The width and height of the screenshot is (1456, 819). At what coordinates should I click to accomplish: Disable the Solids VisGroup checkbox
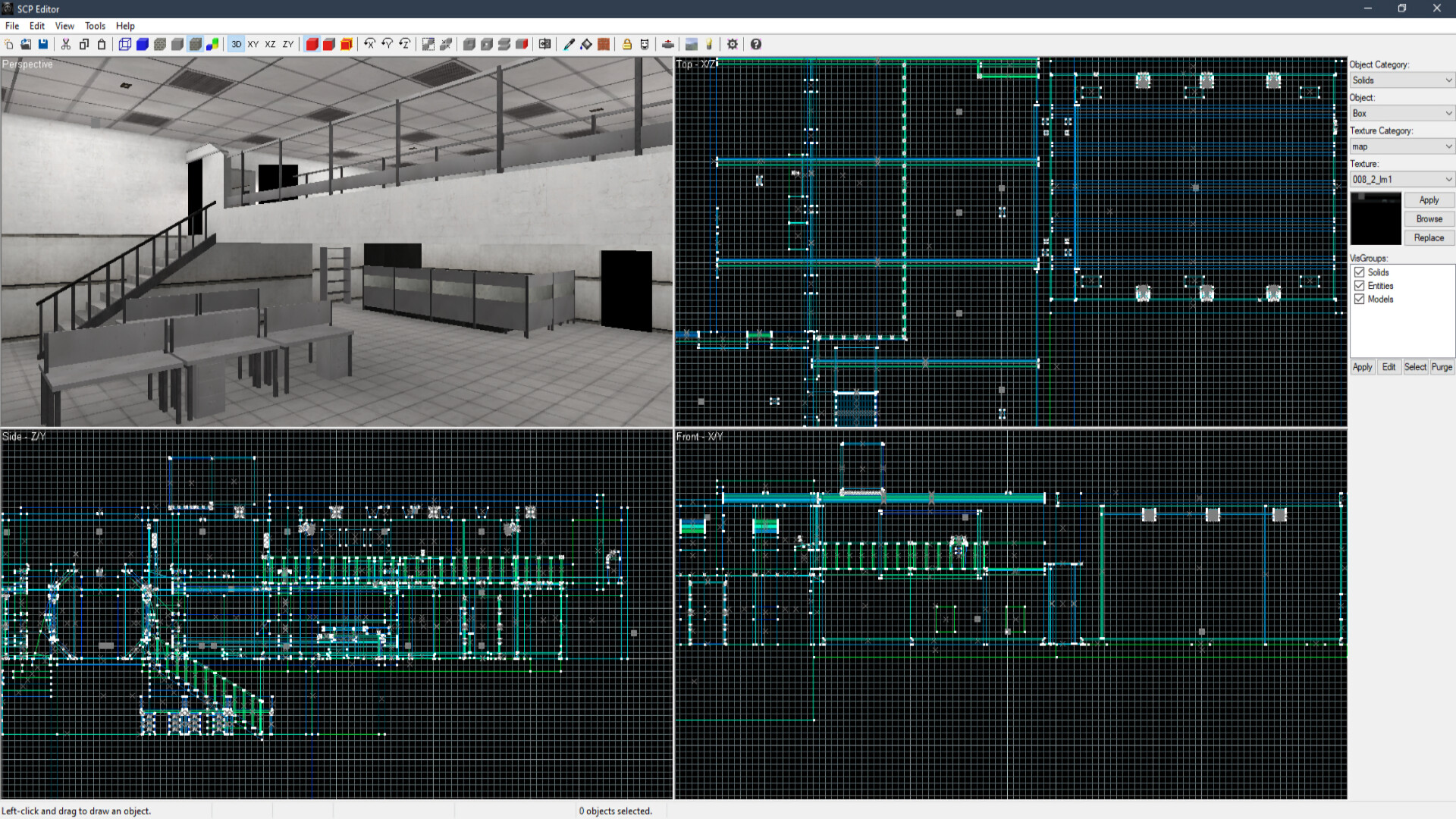(1360, 272)
